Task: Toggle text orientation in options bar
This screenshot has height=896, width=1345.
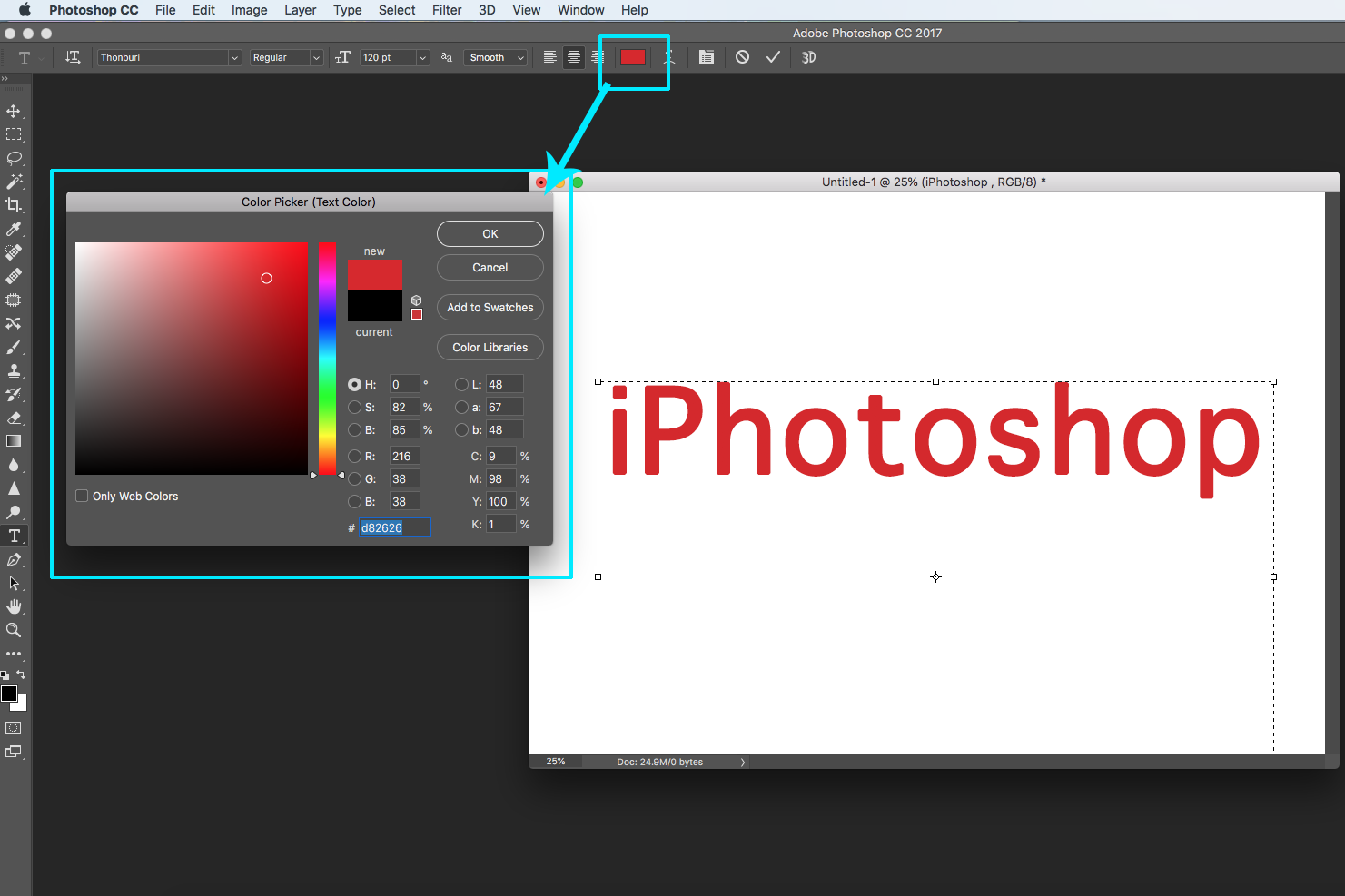Action: [x=73, y=57]
